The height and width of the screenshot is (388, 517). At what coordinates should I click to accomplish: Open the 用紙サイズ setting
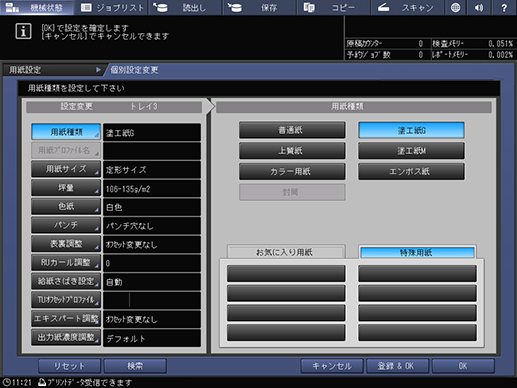pos(66,169)
